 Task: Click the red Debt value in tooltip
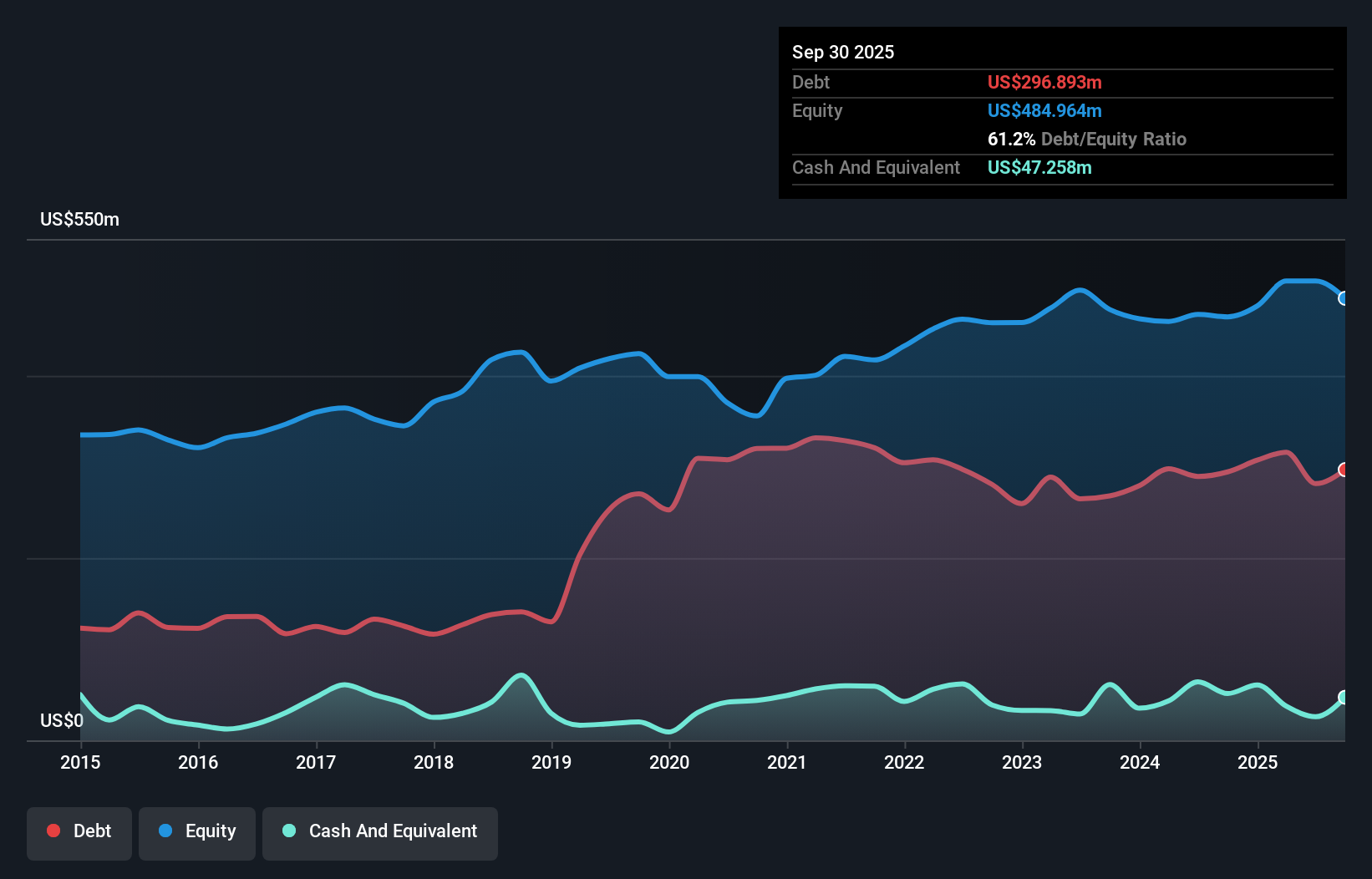coord(1044,82)
